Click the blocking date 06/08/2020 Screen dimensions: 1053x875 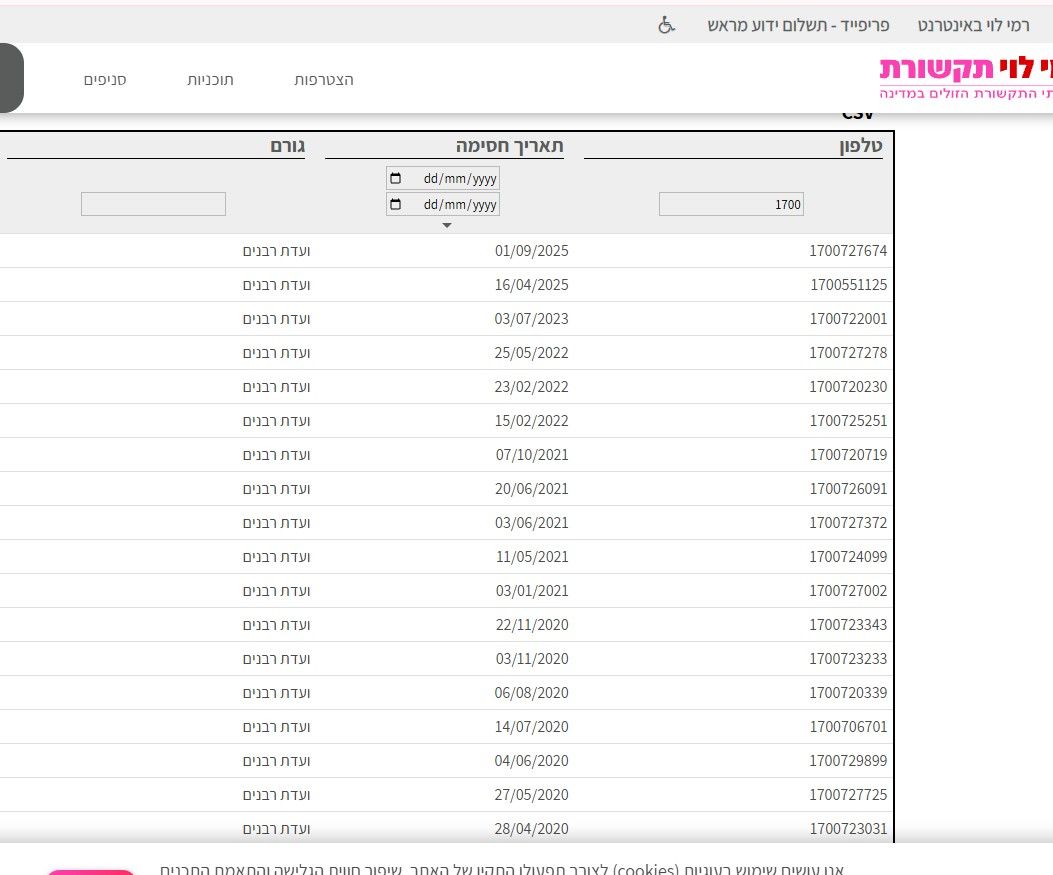[531, 693]
